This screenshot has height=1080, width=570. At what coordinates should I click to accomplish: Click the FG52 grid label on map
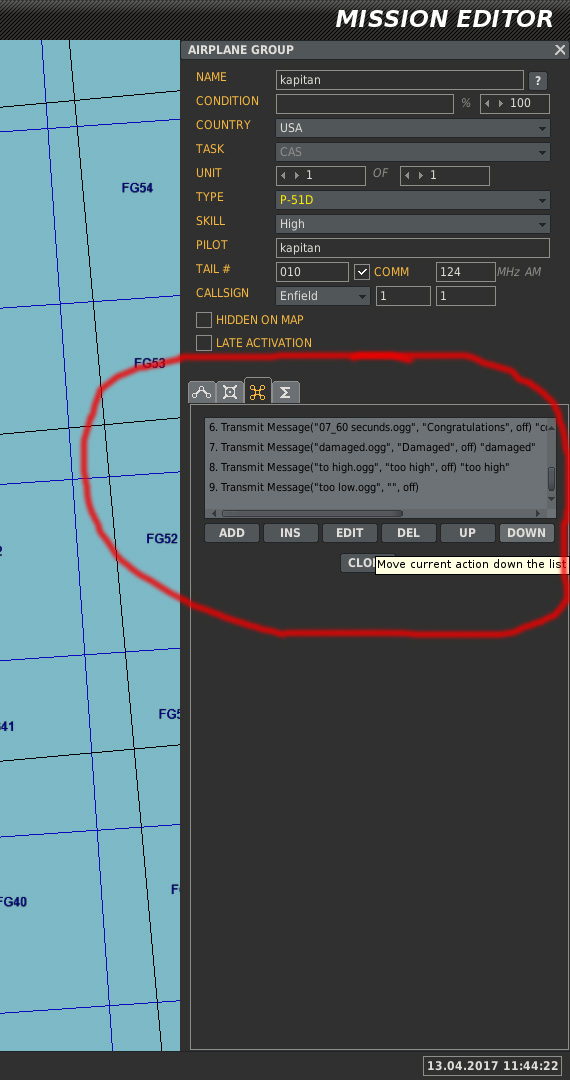(162, 539)
